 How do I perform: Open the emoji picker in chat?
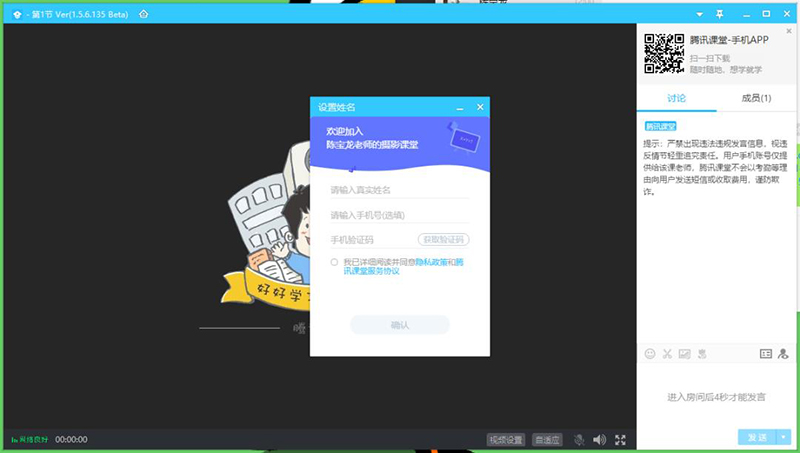click(650, 354)
